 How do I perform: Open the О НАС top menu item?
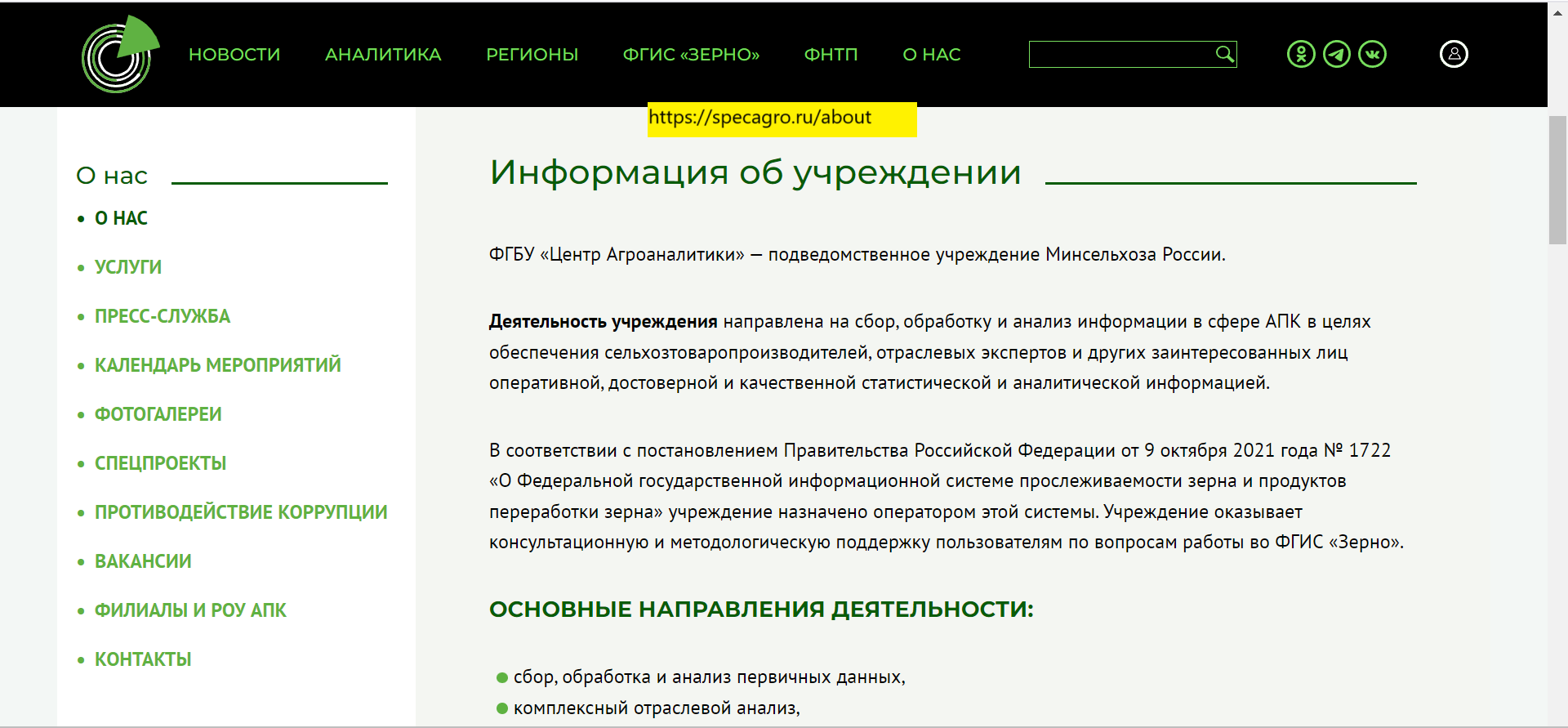click(932, 55)
